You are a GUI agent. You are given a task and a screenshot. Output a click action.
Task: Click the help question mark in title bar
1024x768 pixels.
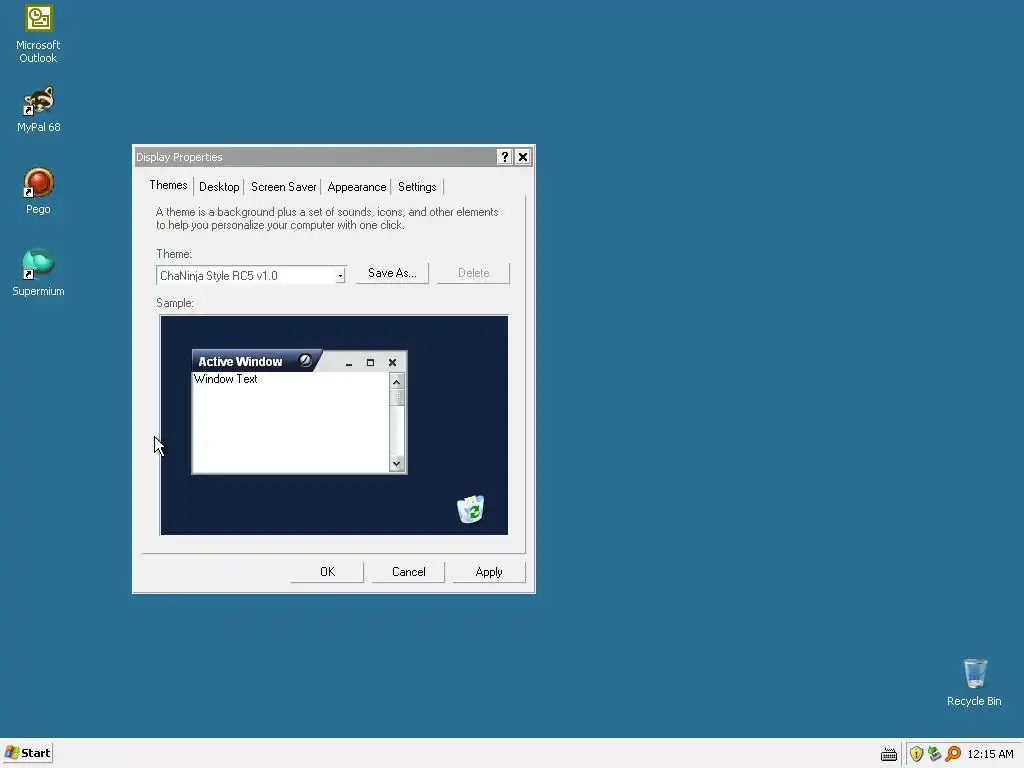coord(504,157)
